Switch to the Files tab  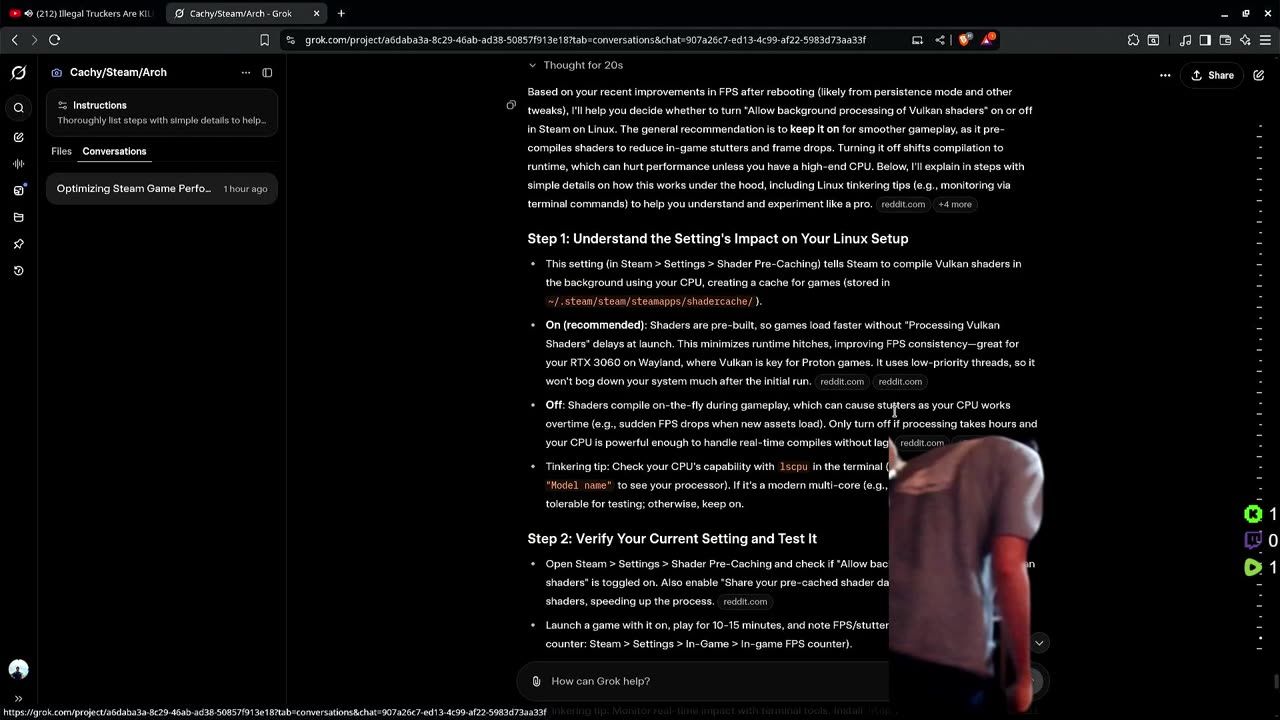(x=62, y=151)
